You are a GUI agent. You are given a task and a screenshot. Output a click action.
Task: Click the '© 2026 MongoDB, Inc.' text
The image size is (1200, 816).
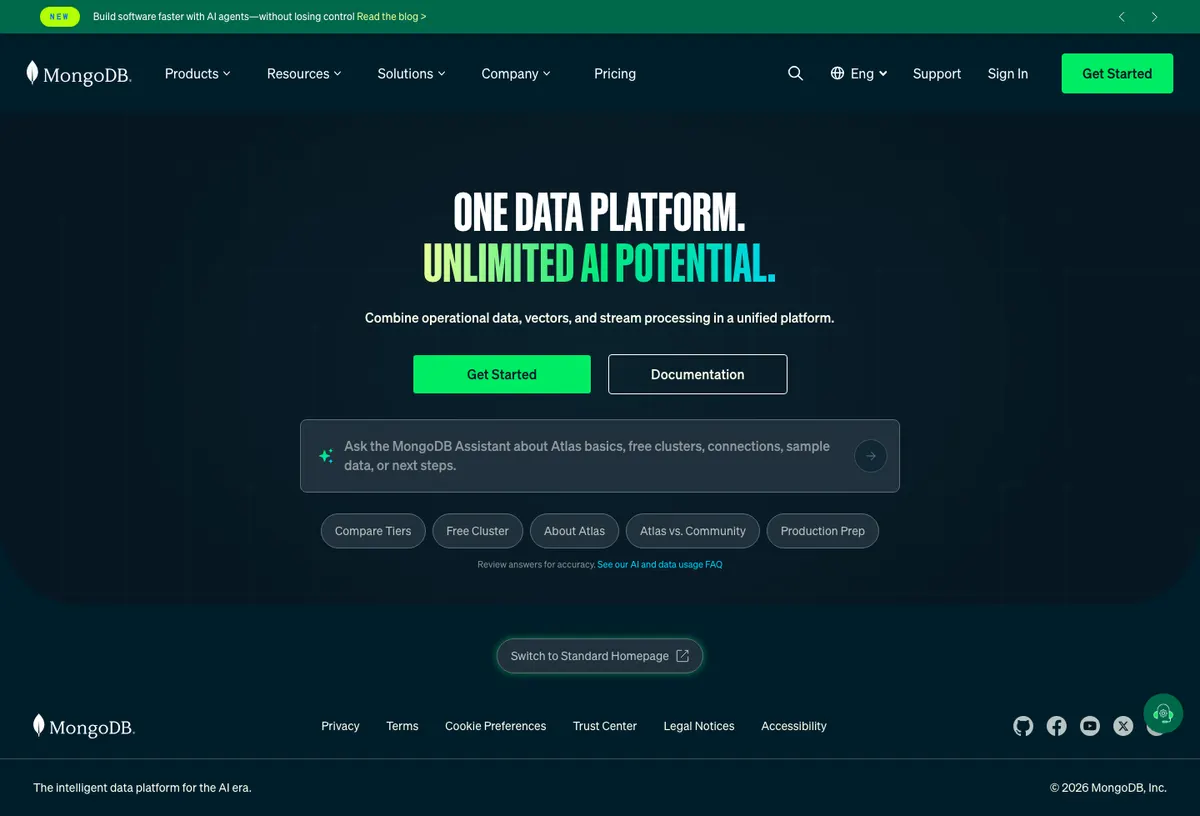(1108, 787)
